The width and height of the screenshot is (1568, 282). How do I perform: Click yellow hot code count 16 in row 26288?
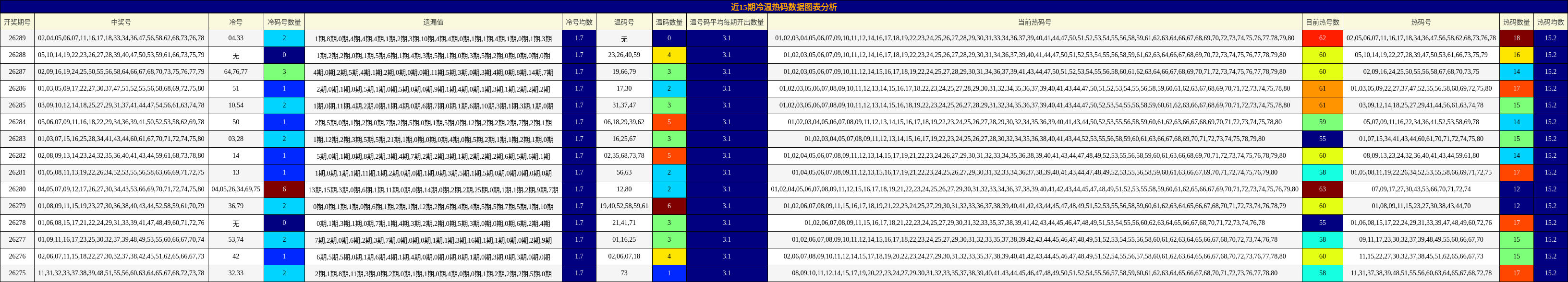pos(1516,55)
